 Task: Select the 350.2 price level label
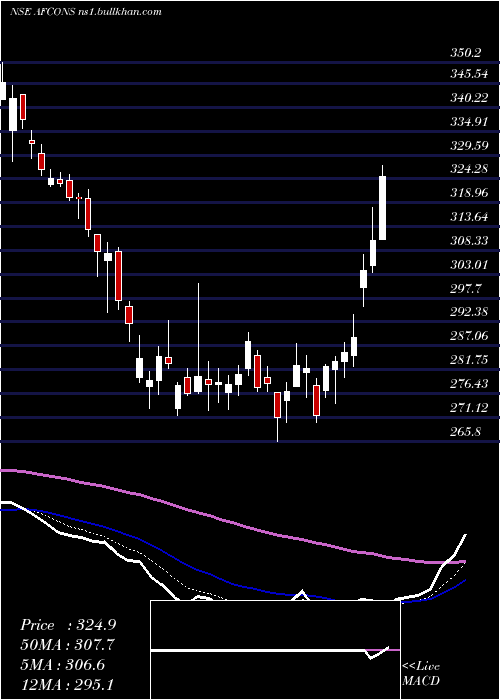point(466,53)
